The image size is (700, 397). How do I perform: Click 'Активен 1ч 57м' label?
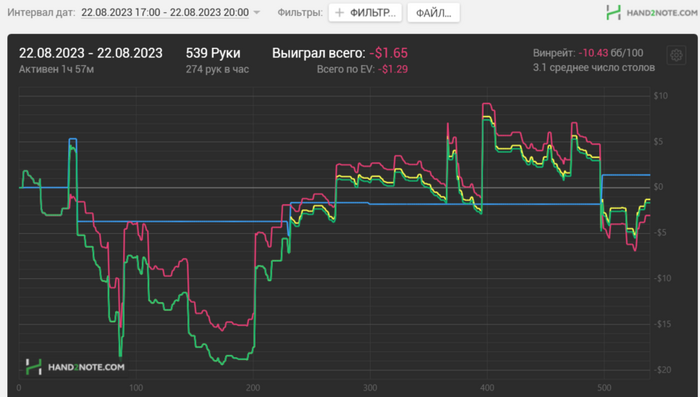pos(56,69)
